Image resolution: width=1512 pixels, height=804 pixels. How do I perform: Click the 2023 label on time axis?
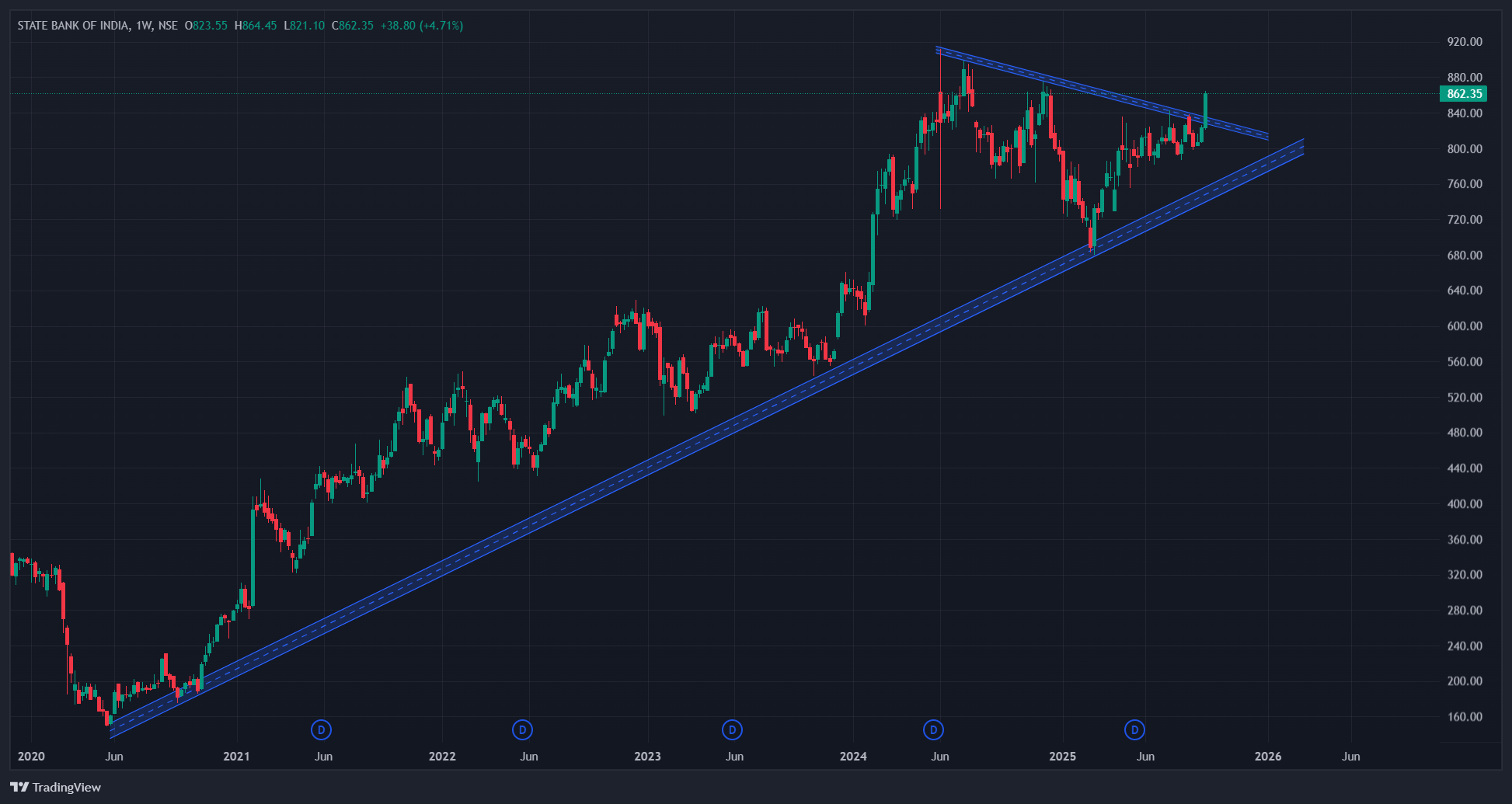pos(647,756)
